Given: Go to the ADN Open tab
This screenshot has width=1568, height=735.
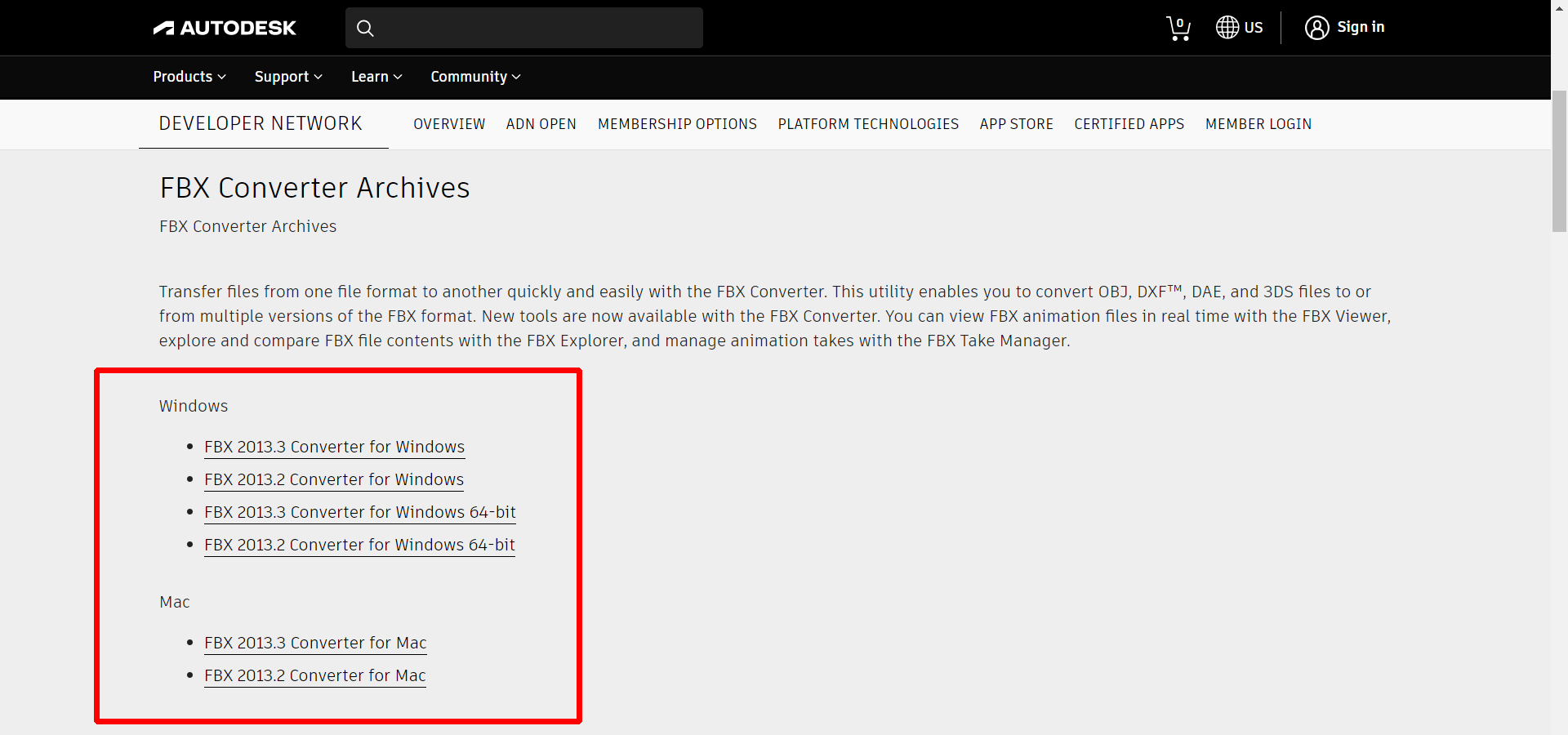Looking at the screenshot, I should (541, 124).
